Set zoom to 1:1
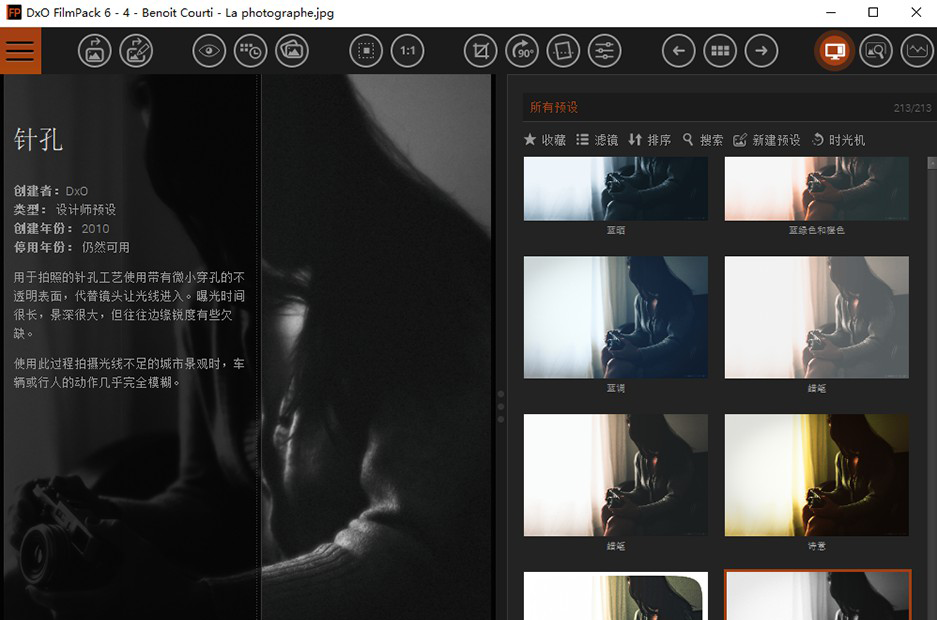This screenshot has width=937, height=620. coord(407,51)
